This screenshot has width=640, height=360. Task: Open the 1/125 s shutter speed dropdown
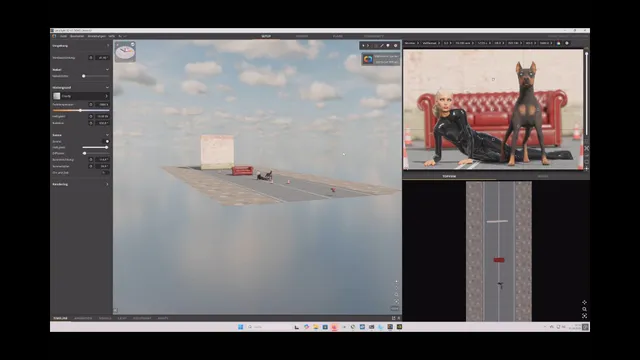tap(484, 43)
